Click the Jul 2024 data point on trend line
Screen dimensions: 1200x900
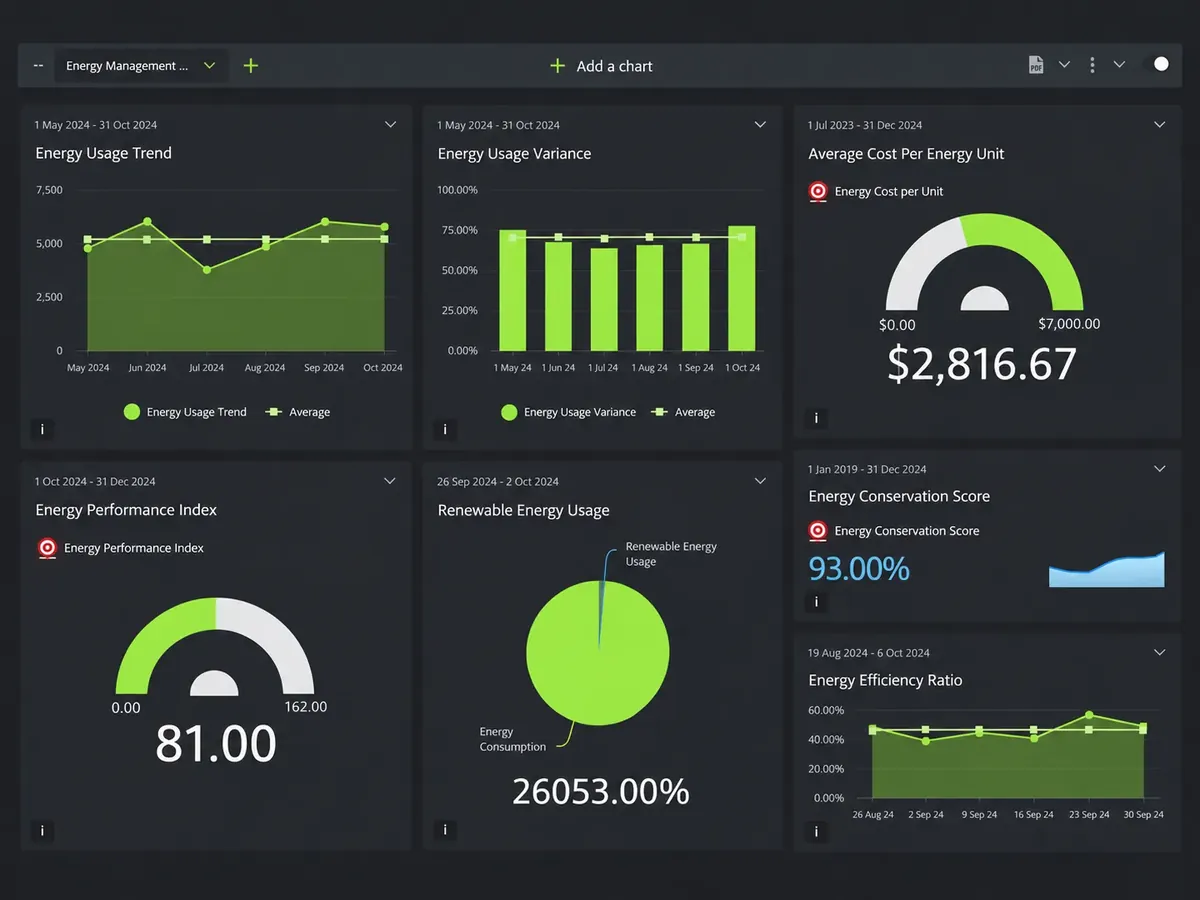tap(207, 270)
